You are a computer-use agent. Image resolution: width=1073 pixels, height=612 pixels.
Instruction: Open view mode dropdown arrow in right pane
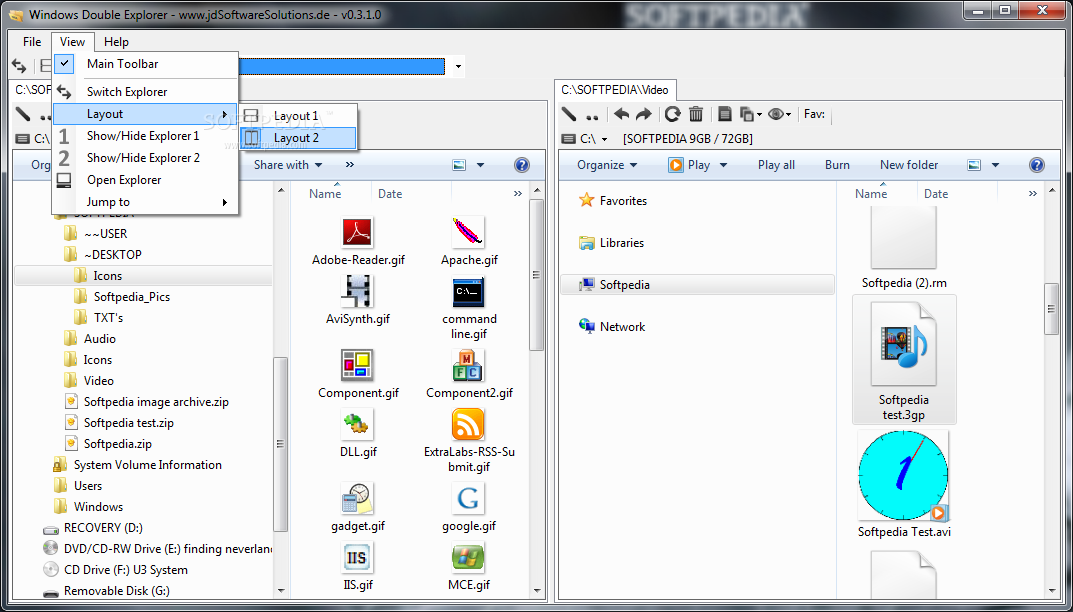tap(996, 165)
